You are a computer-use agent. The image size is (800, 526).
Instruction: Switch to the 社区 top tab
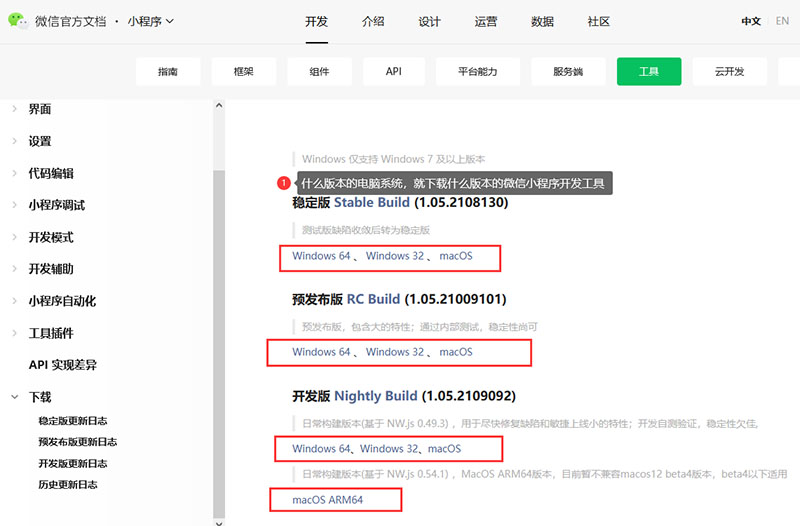pyautogui.click(x=598, y=21)
